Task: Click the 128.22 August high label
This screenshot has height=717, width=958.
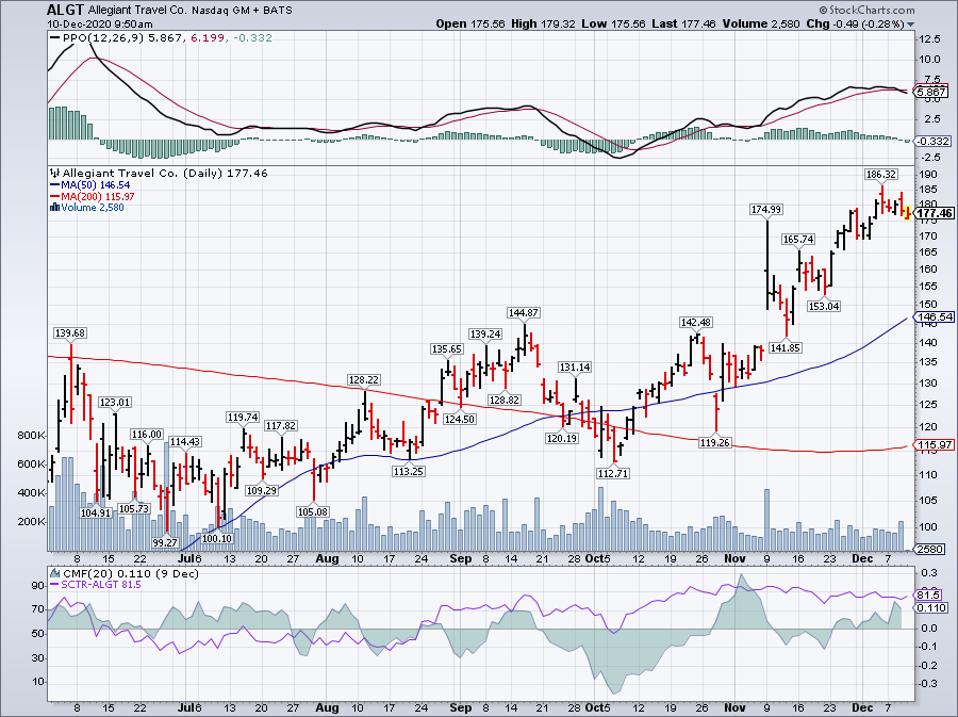Action: click(x=364, y=380)
